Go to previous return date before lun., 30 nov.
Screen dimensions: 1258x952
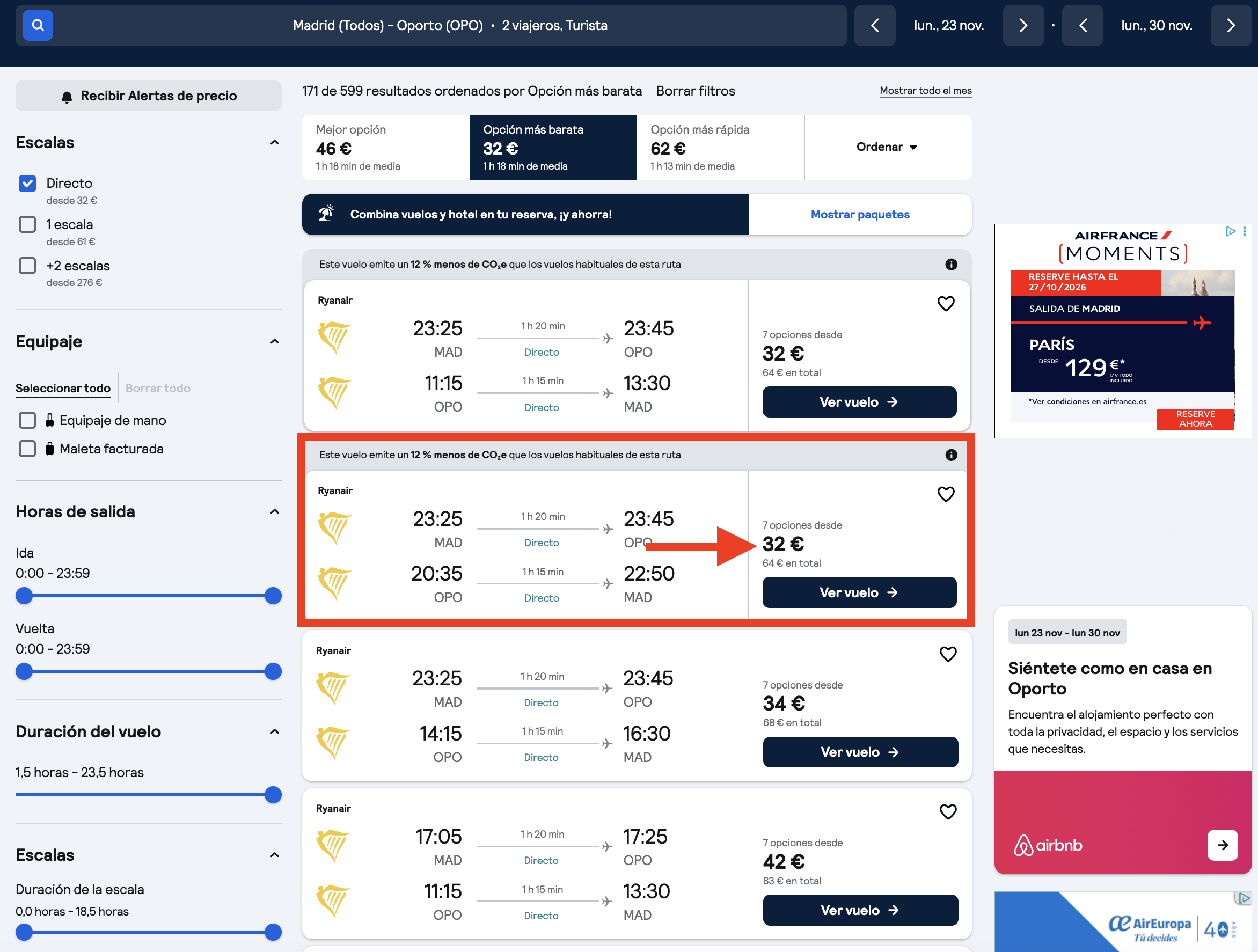tap(1083, 25)
